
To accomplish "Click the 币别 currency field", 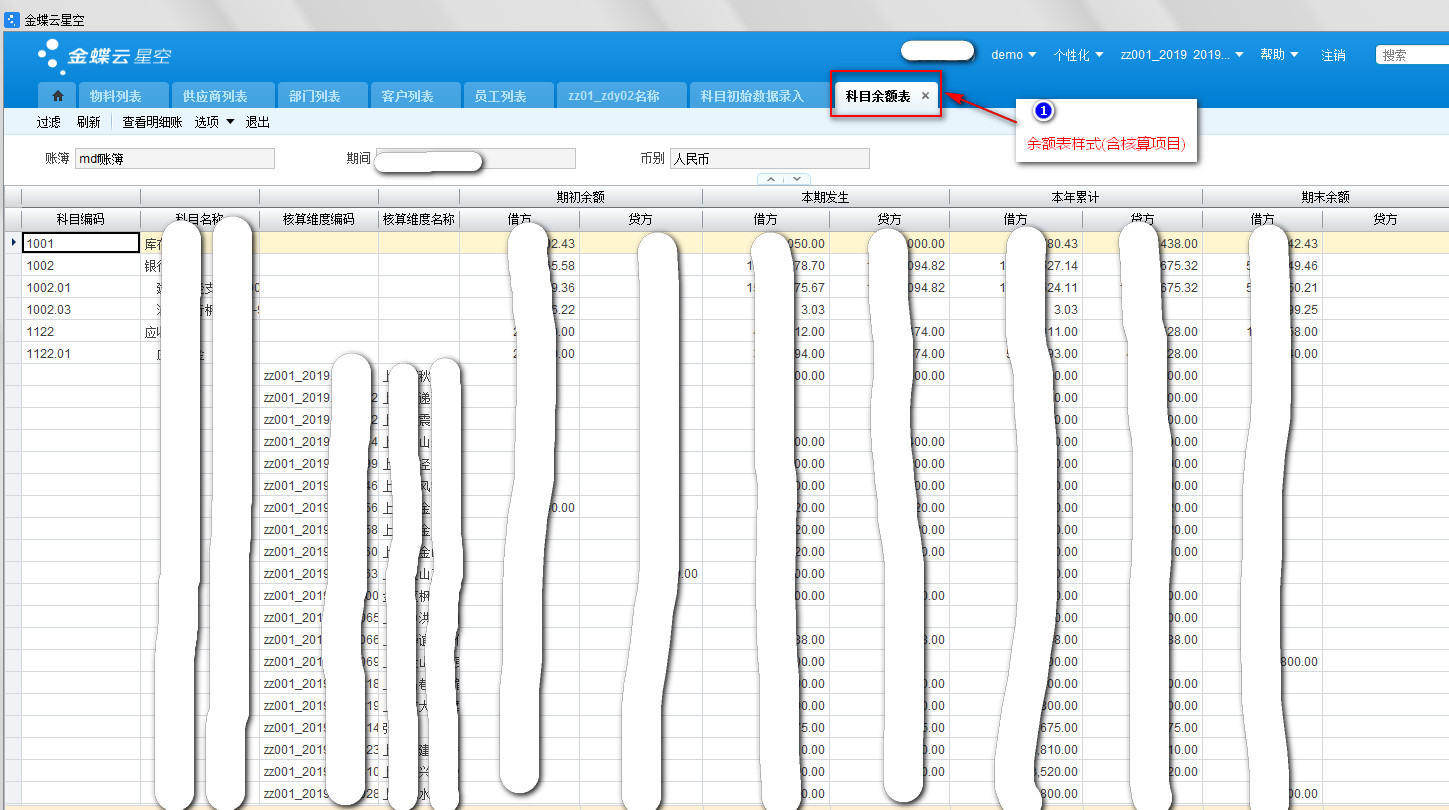I will point(769,159).
